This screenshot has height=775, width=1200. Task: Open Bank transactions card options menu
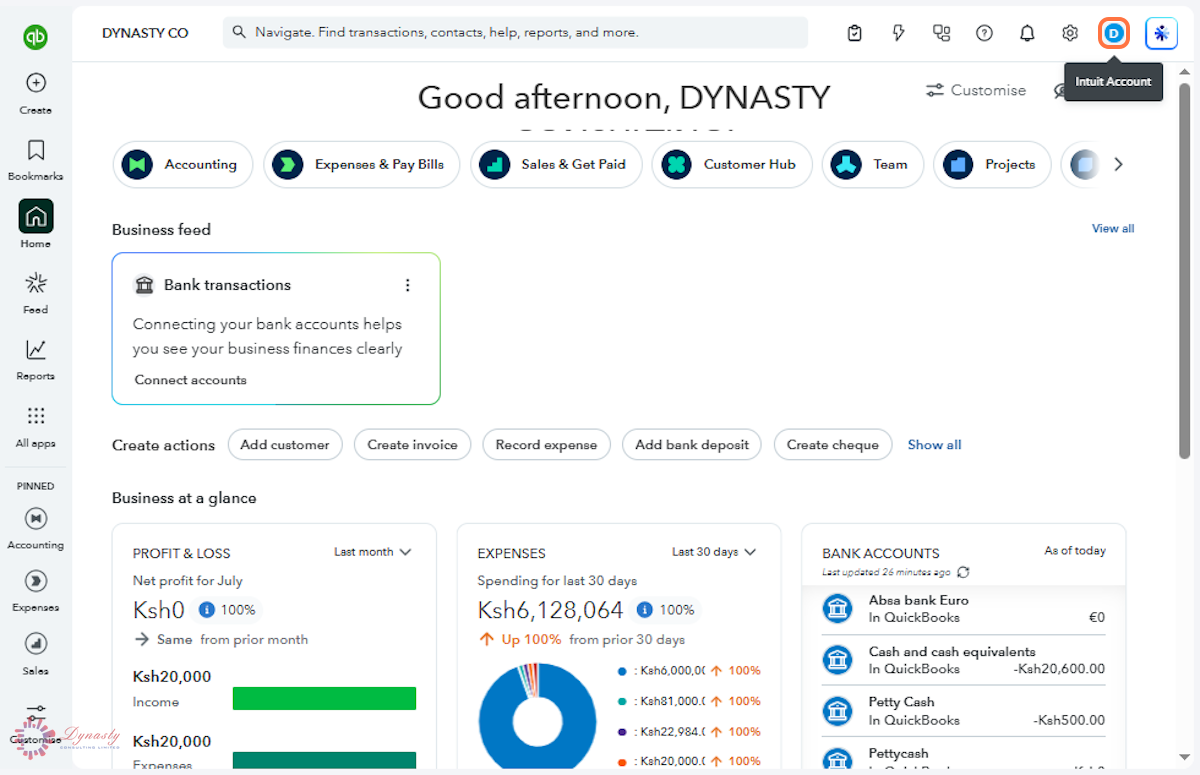point(407,285)
